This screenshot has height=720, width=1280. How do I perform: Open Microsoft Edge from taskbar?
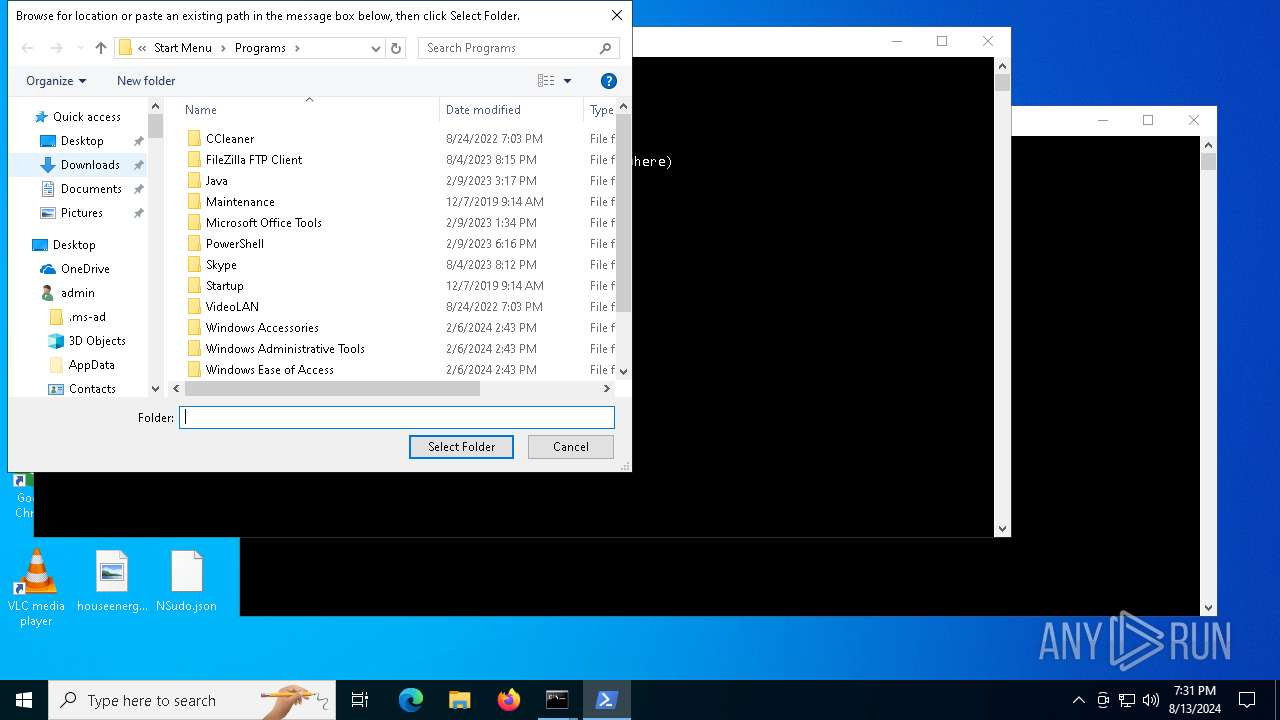coord(411,700)
